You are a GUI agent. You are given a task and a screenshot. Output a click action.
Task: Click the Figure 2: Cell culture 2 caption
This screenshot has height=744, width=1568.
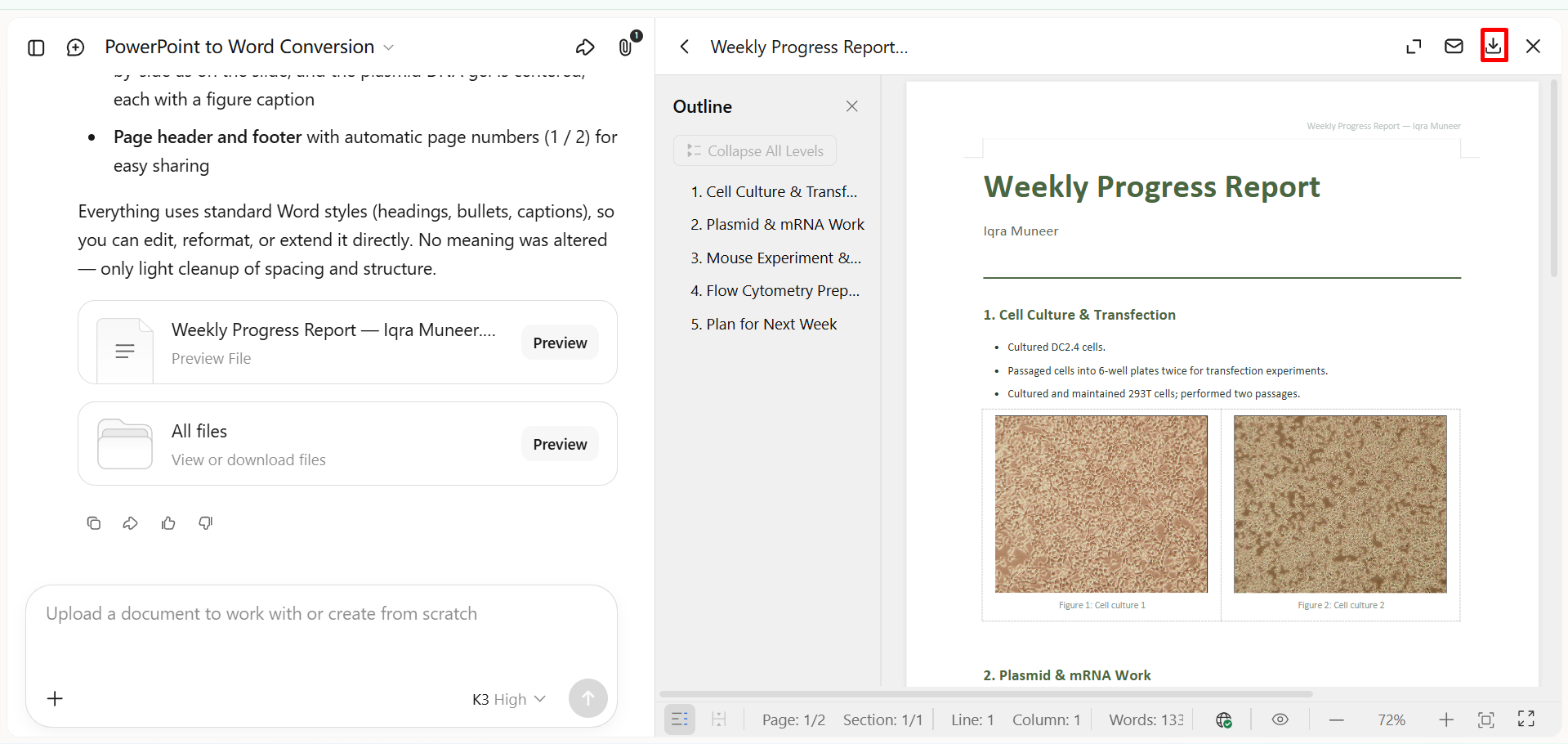click(1341, 605)
